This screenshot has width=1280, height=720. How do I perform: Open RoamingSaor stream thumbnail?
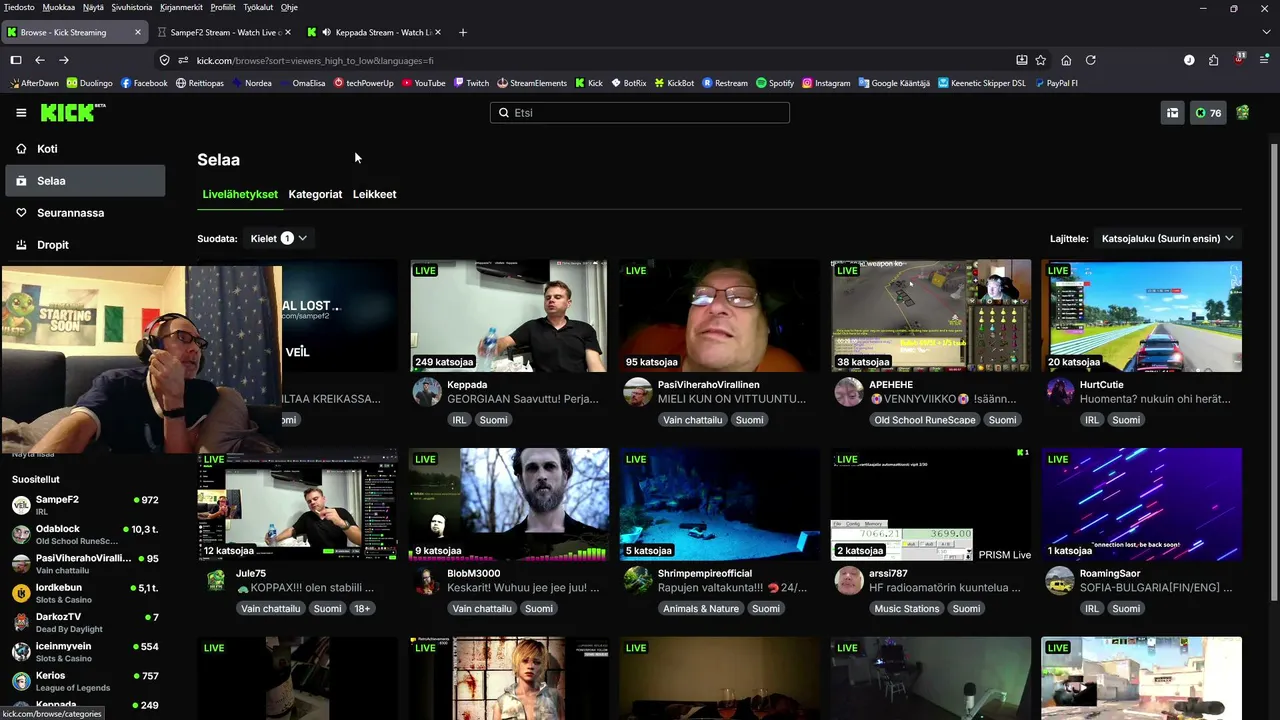(1142, 504)
